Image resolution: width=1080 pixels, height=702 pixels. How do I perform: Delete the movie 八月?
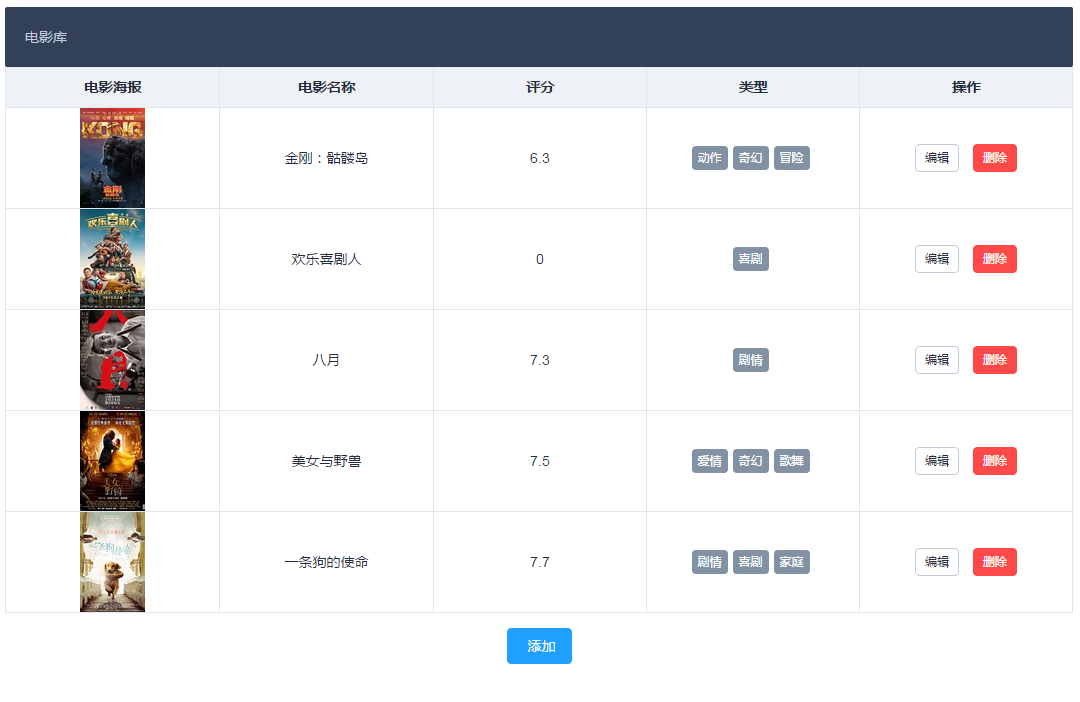994,359
